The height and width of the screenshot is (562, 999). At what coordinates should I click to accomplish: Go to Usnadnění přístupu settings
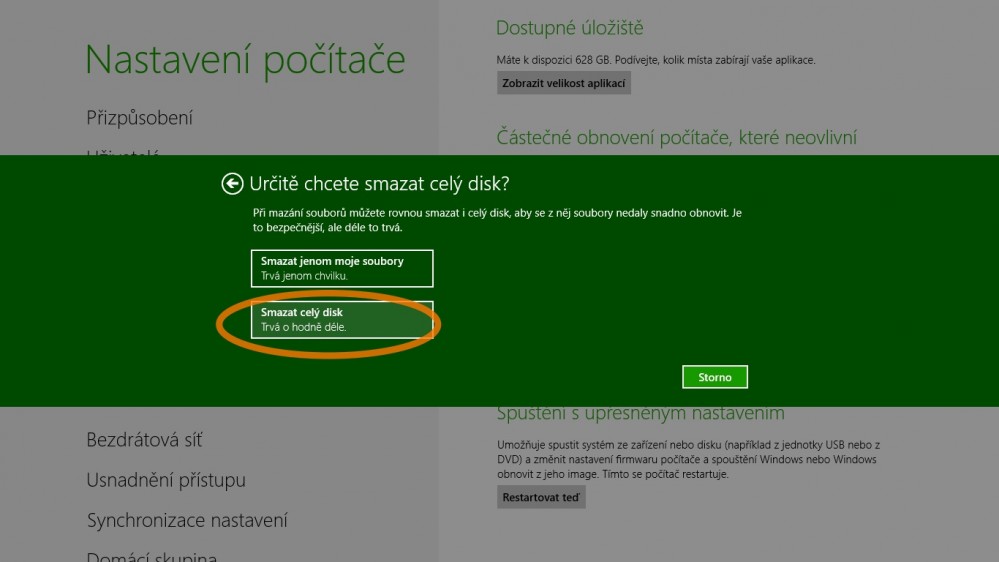(x=166, y=481)
